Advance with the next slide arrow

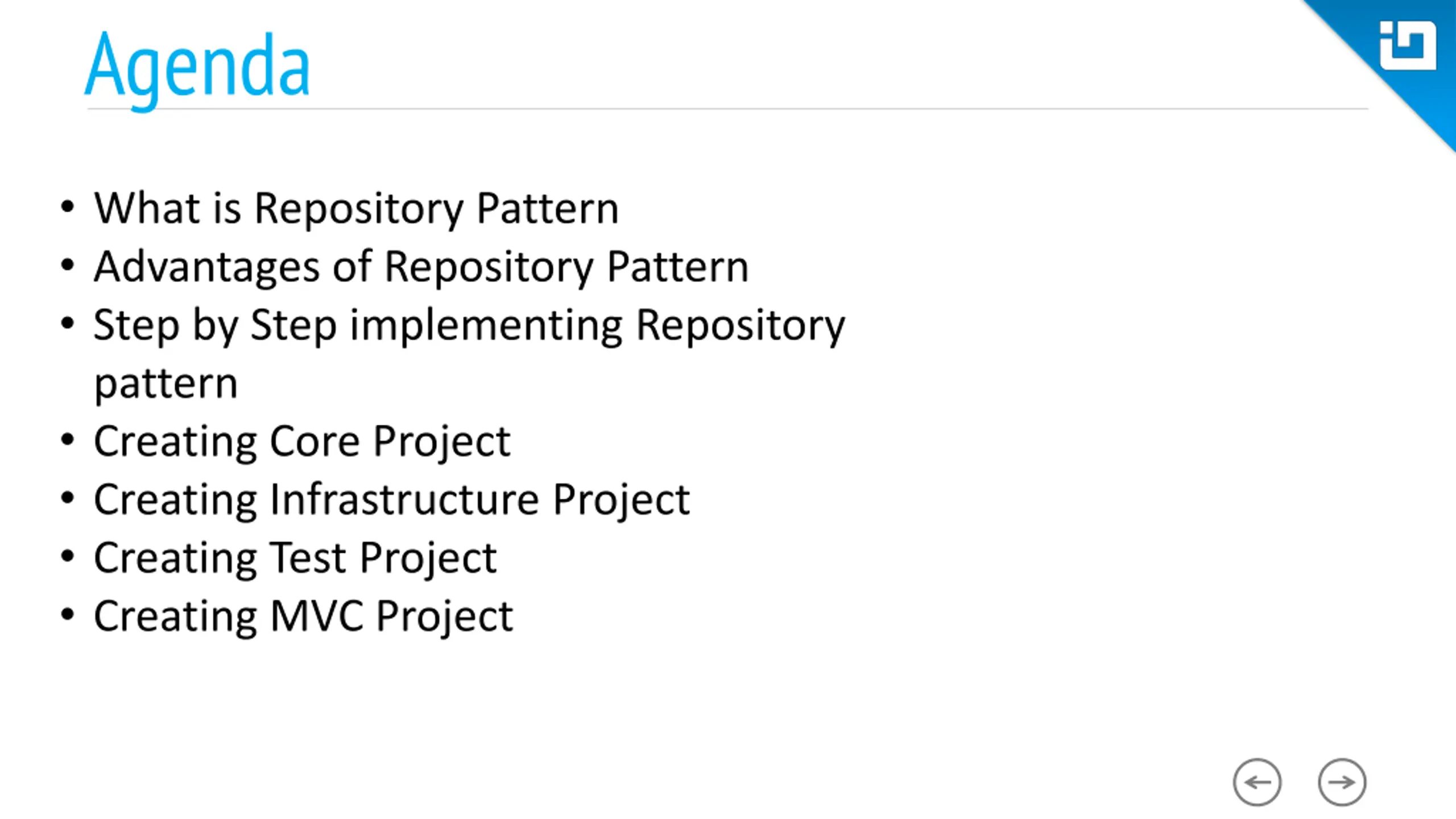[1342, 782]
